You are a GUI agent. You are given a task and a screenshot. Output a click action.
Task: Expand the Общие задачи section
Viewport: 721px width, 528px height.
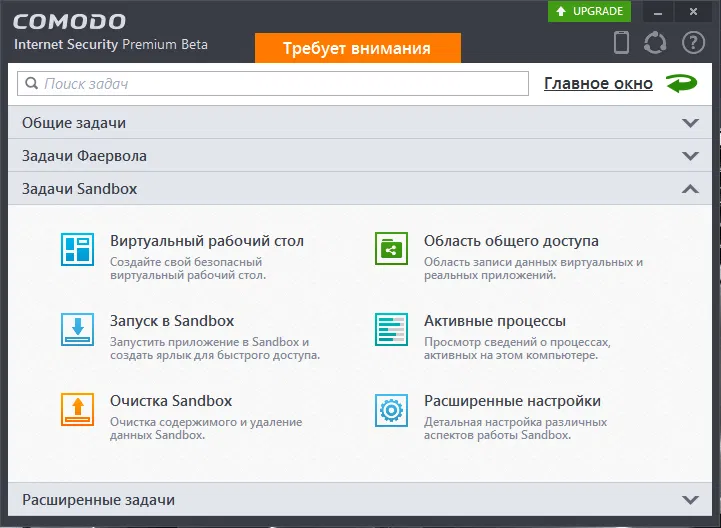coord(689,123)
